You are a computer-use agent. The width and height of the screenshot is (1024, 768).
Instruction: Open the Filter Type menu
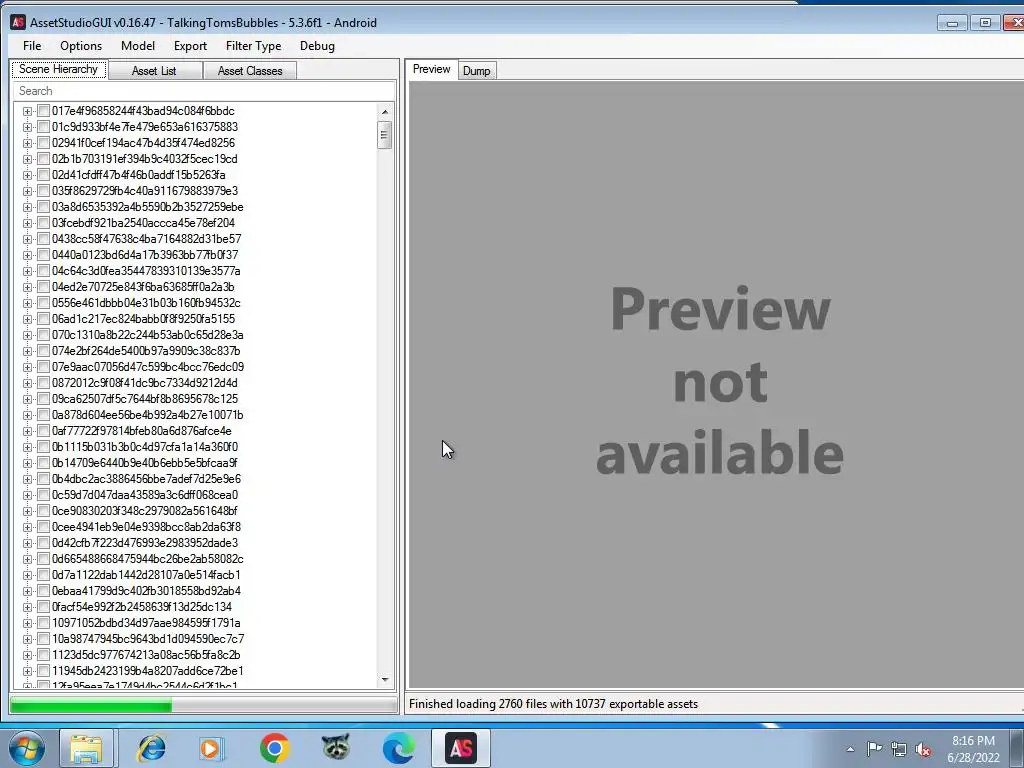pyautogui.click(x=253, y=46)
